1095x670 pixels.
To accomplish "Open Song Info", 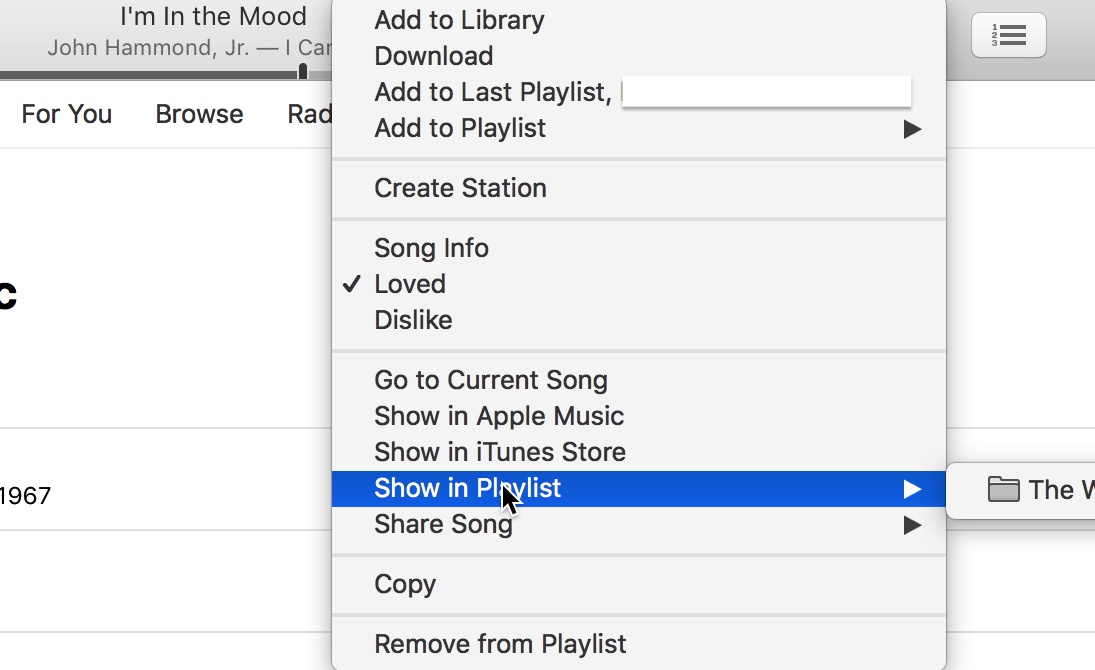I will click(x=431, y=248).
